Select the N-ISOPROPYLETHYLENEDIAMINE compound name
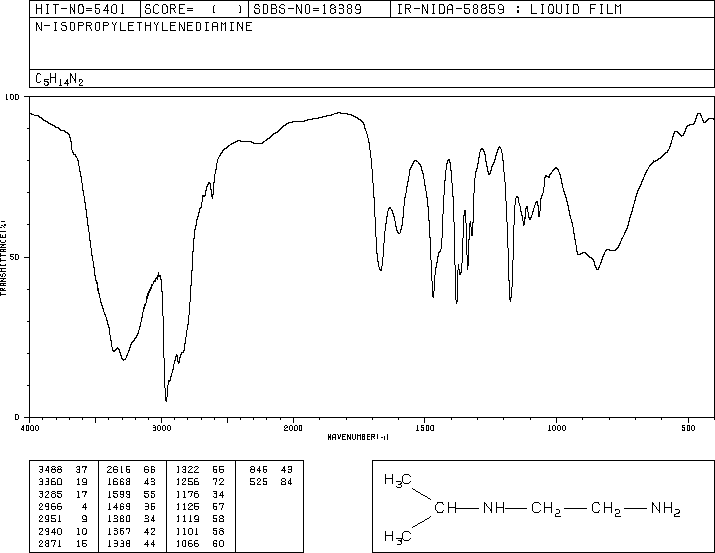 coord(144,27)
